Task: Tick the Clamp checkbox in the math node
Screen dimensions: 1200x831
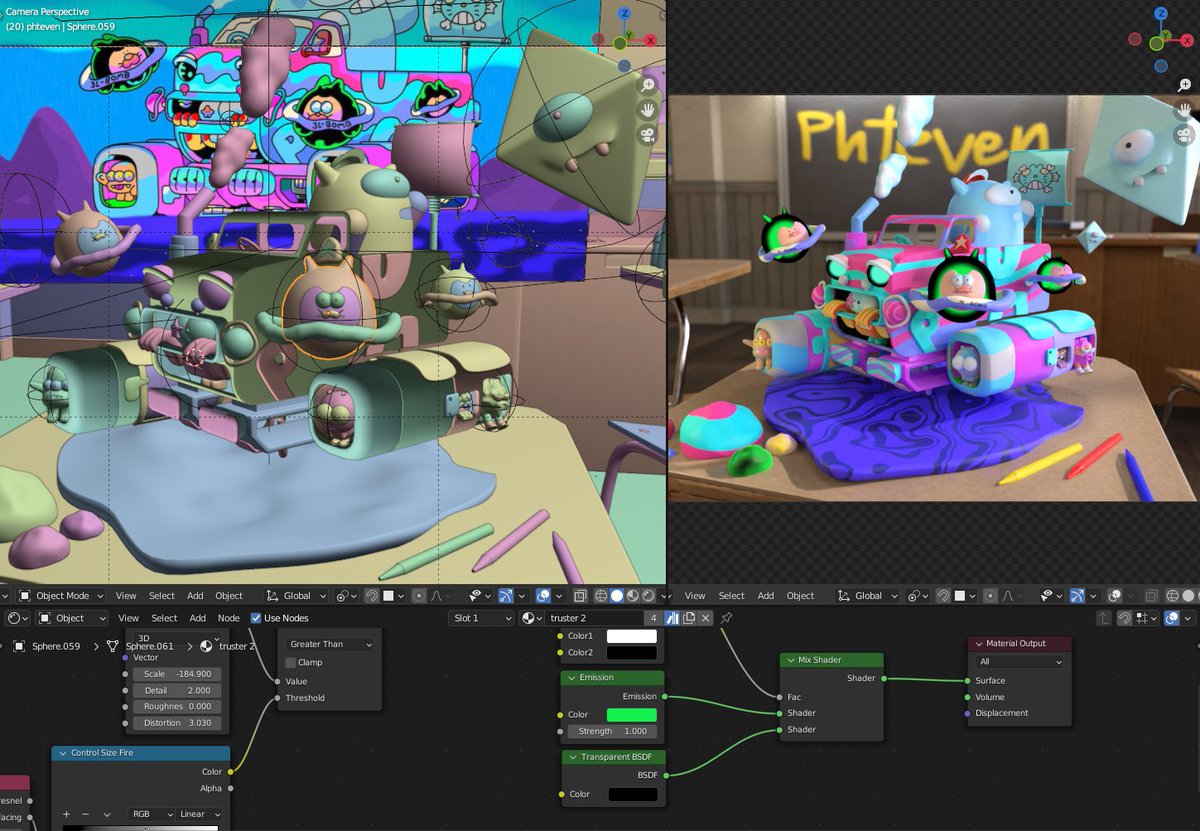Action: (x=291, y=662)
